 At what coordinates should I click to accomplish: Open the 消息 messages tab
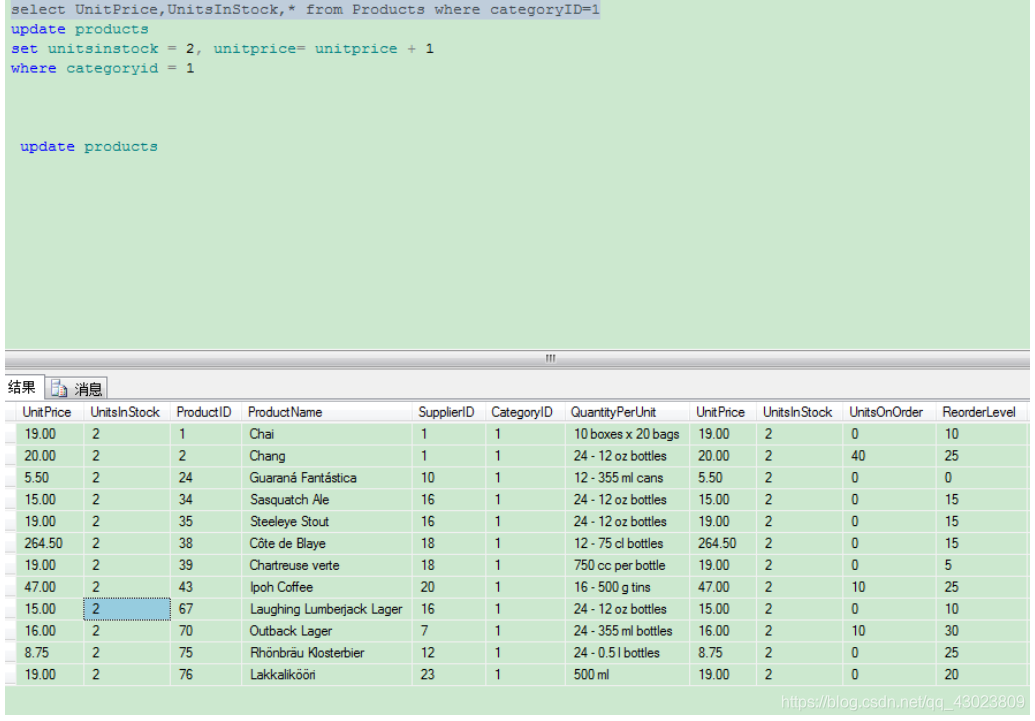pos(77,388)
